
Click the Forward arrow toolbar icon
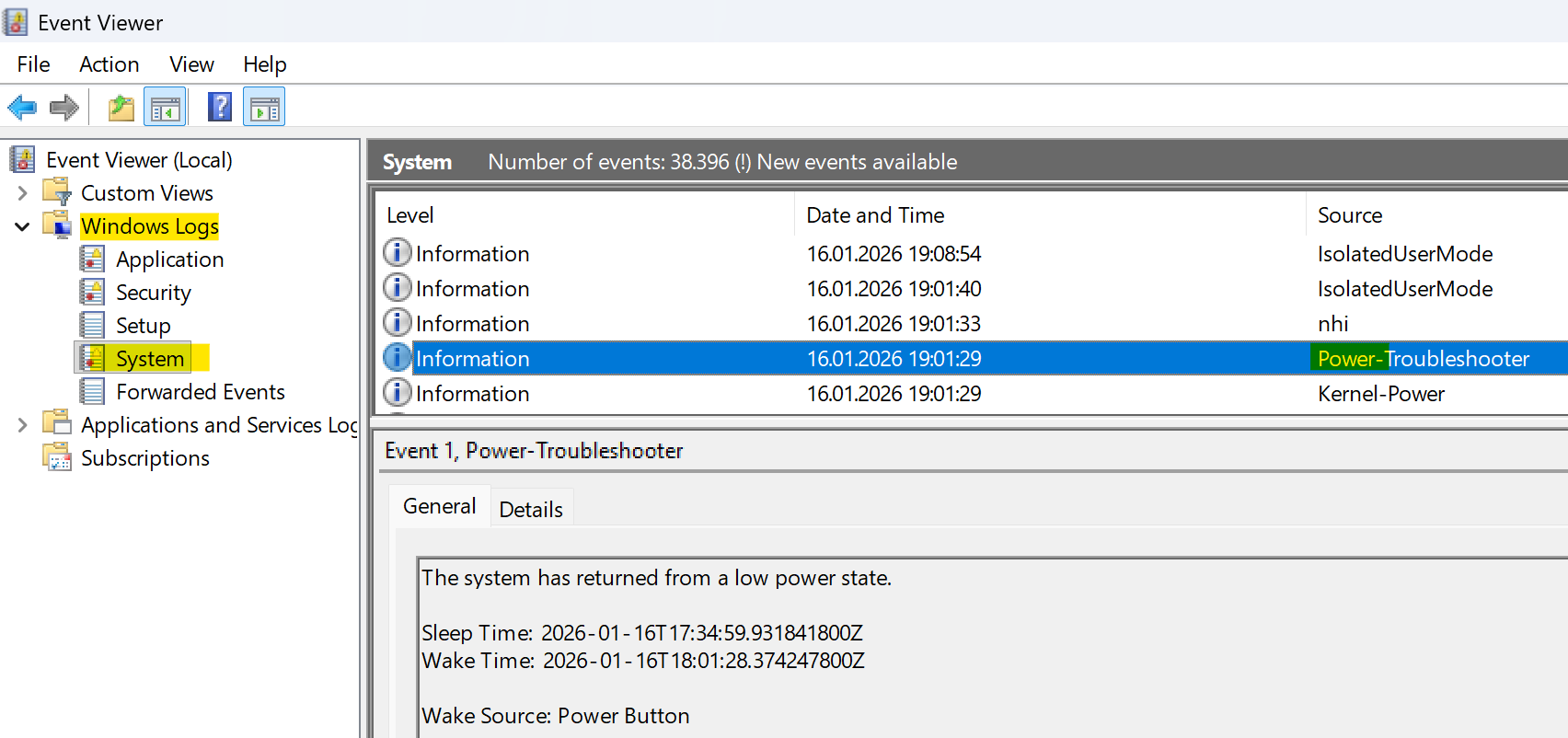click(64, 108)
